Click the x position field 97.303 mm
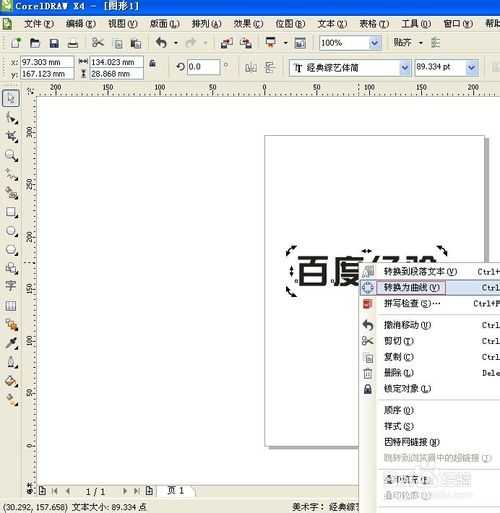 pyautogui.click(x=47, y=62)
